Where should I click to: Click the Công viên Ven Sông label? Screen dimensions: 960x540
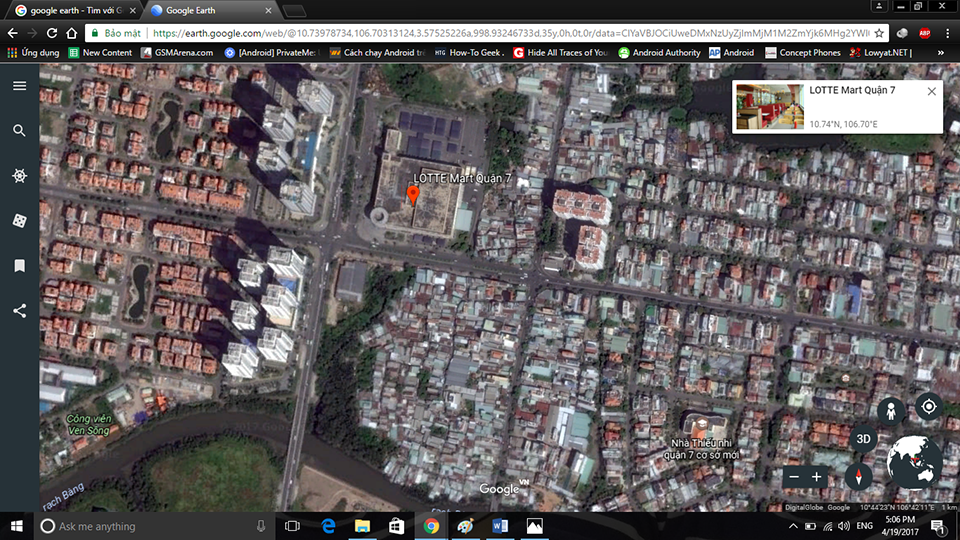[89, 424]
